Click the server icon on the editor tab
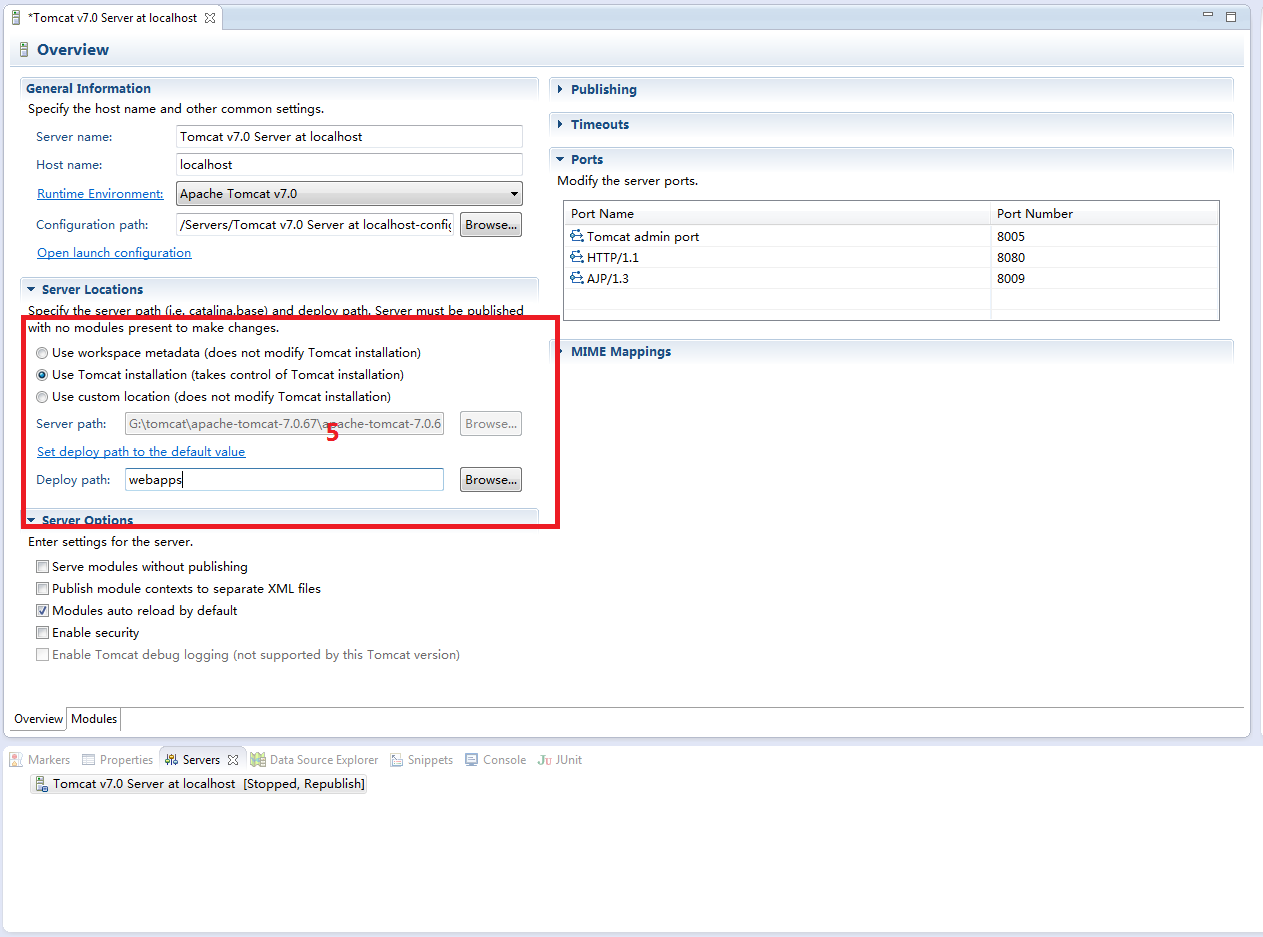The image size is (1263, 937). (x=16, y=18)
